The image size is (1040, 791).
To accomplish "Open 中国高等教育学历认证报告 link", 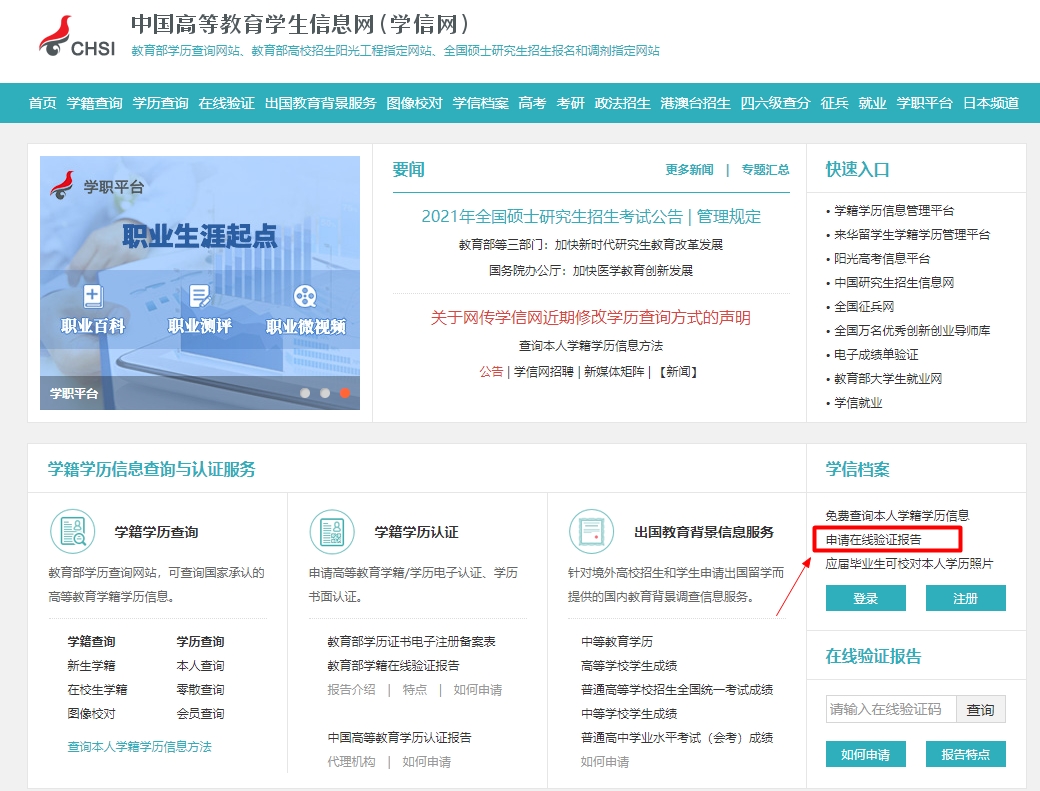I will (399, 738).
